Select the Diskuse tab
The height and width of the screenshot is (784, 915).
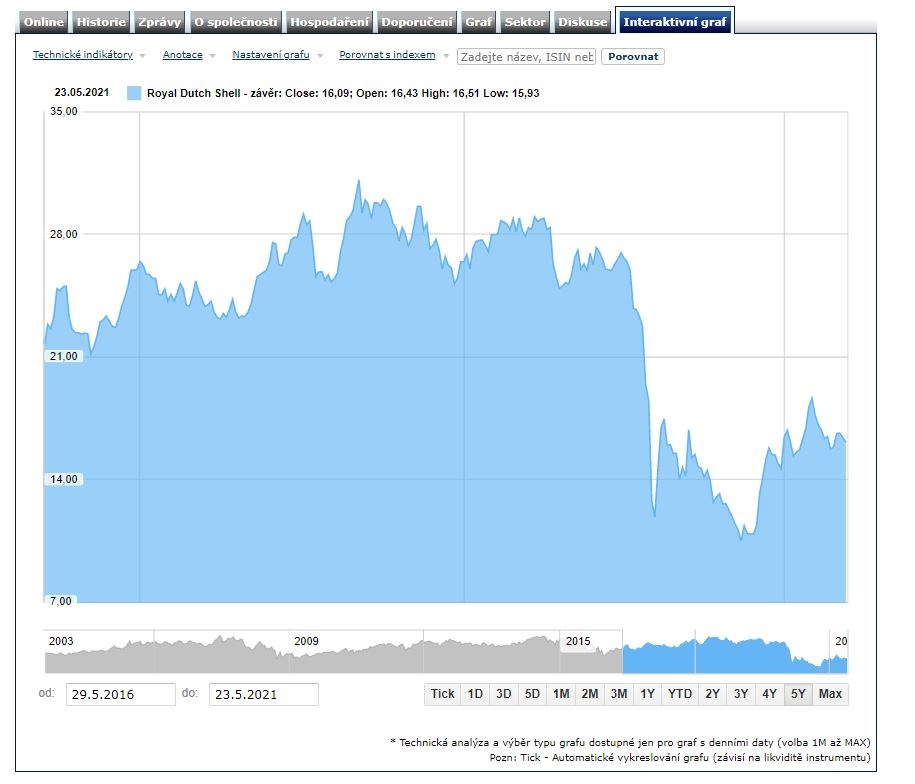[x=582, y=22]
